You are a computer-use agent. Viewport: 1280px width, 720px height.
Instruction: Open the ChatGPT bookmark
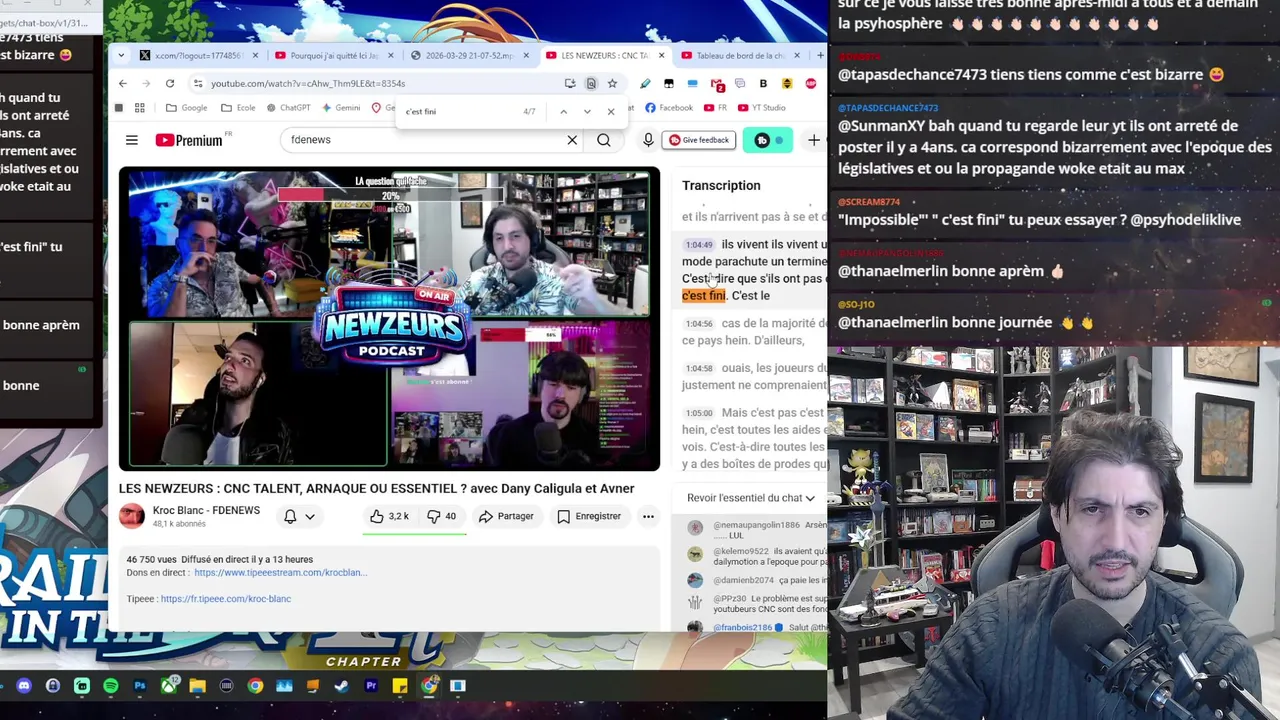point(288,108)
